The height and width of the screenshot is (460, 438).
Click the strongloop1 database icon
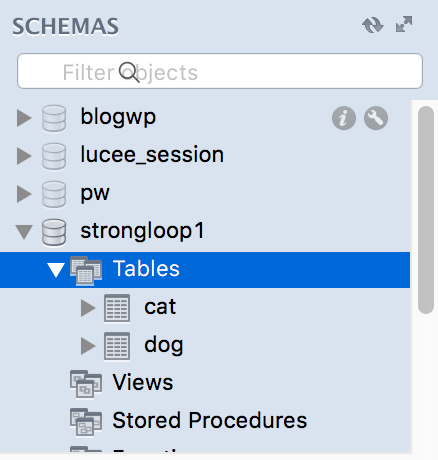(x=54, y=232)
